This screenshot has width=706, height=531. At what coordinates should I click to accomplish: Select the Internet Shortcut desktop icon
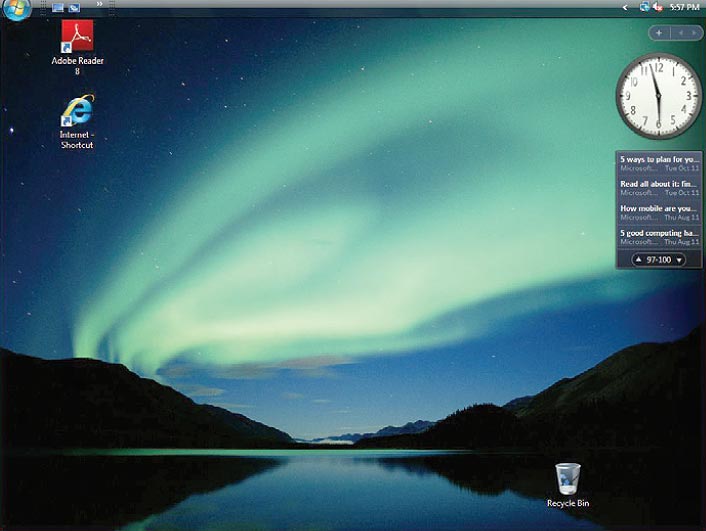[x=77, y=122]
